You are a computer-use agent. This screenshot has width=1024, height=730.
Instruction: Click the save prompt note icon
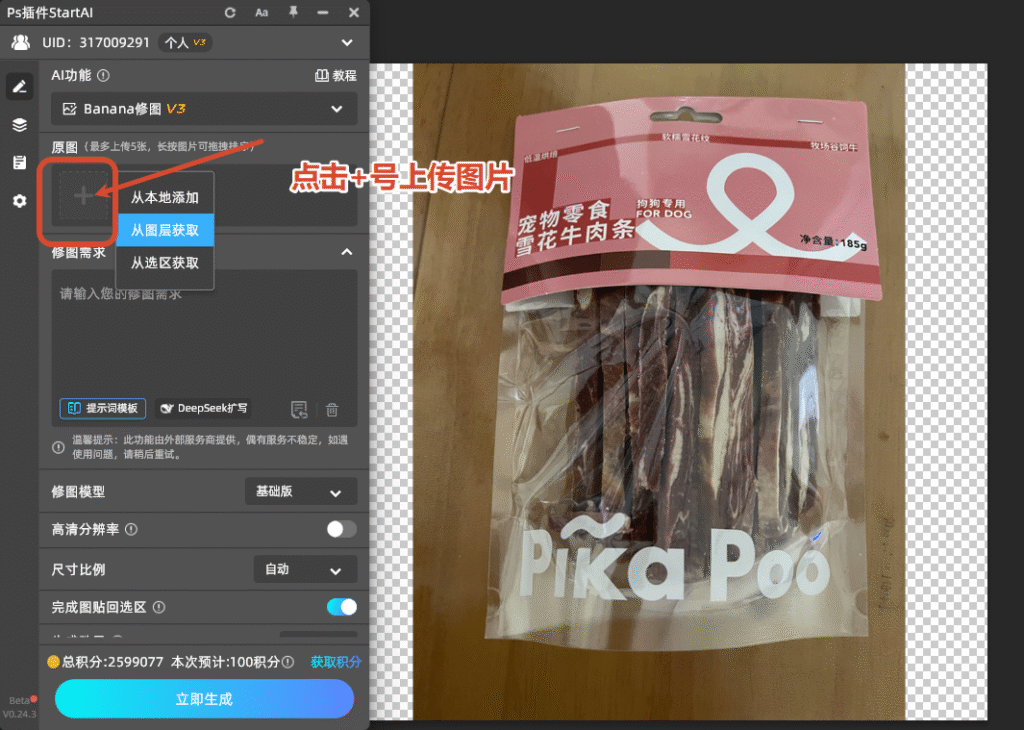(299, 409)
